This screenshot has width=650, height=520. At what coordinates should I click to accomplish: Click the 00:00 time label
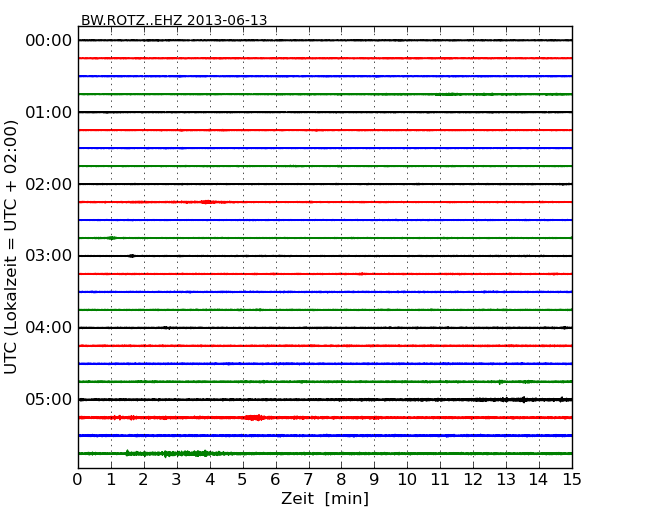point(49,41)
